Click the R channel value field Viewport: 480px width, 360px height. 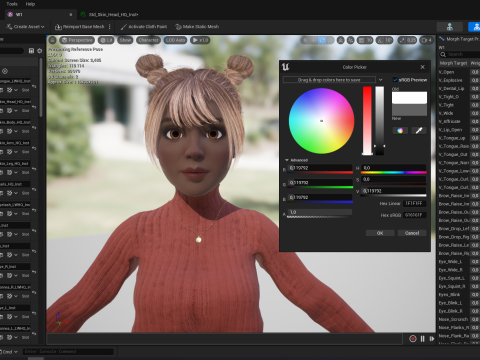320,168
